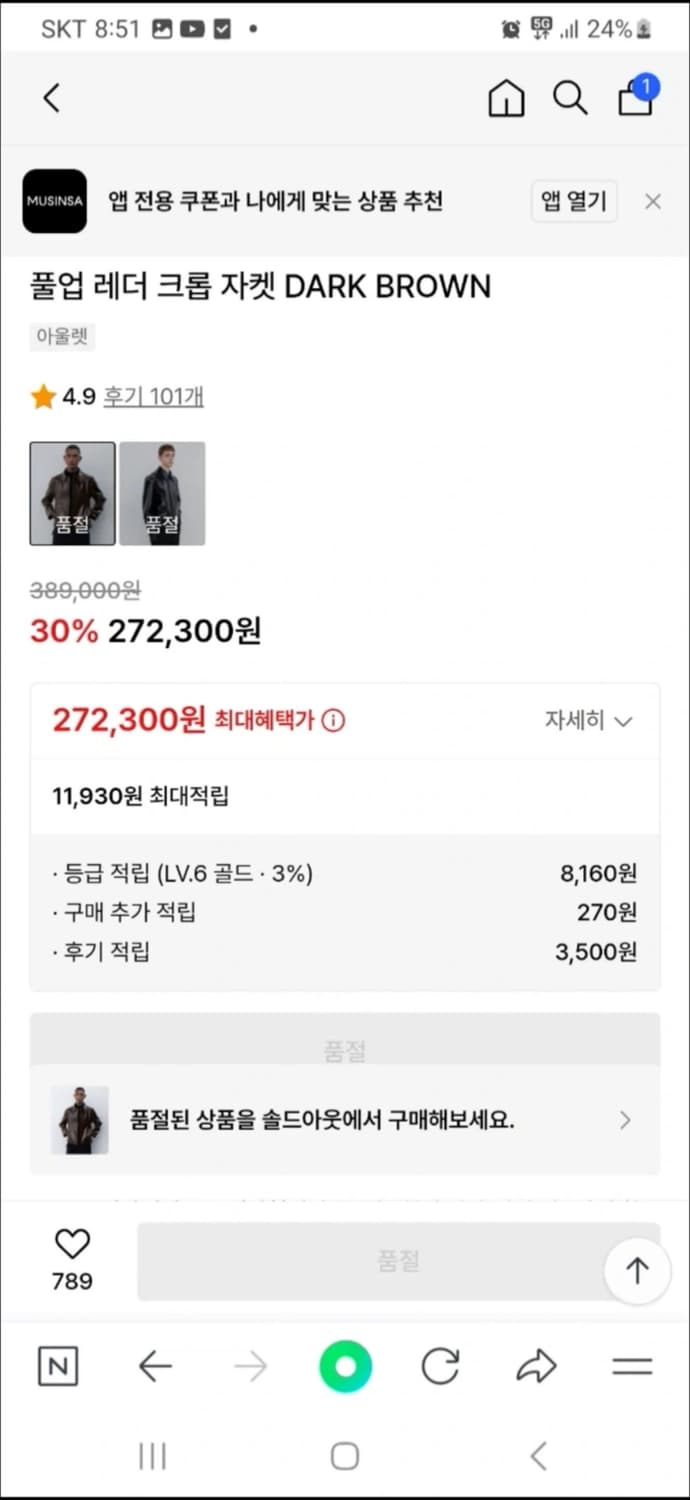Tap the star rating icon

41,396
